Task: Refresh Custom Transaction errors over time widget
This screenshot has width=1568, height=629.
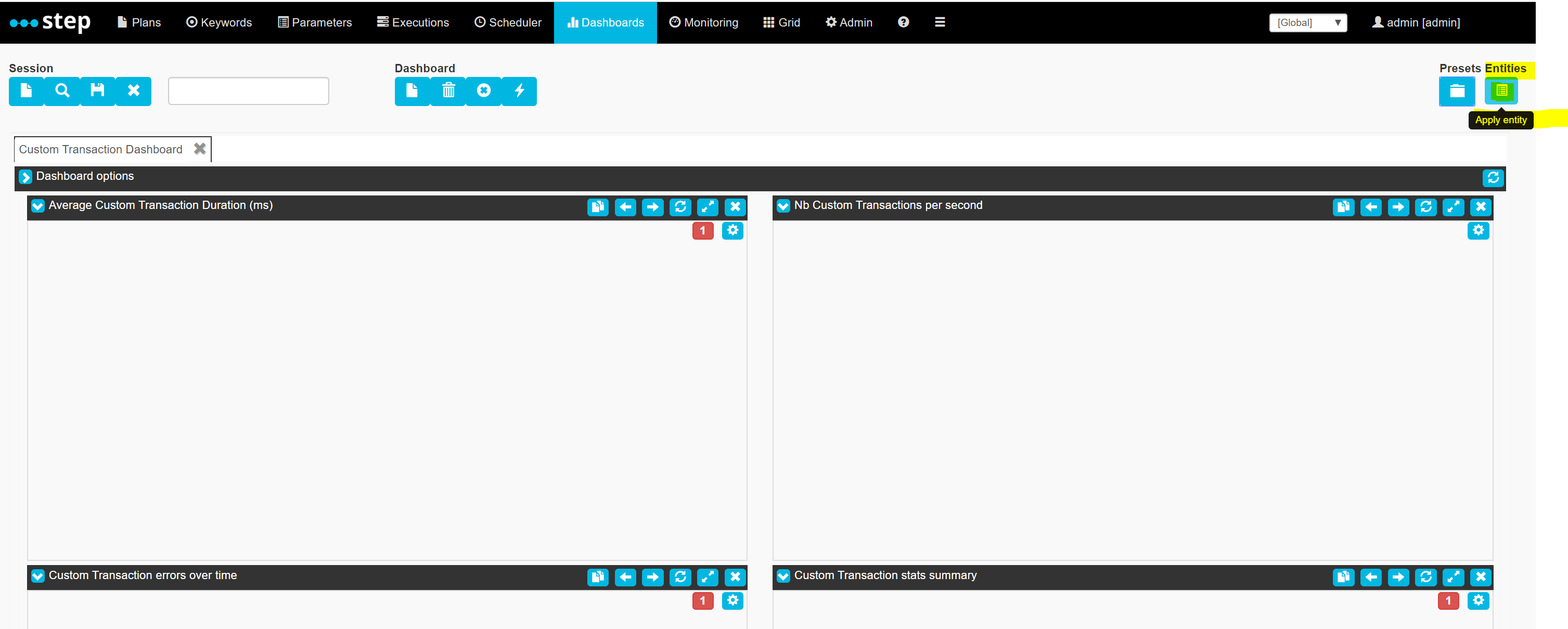Action: point(680,578)
